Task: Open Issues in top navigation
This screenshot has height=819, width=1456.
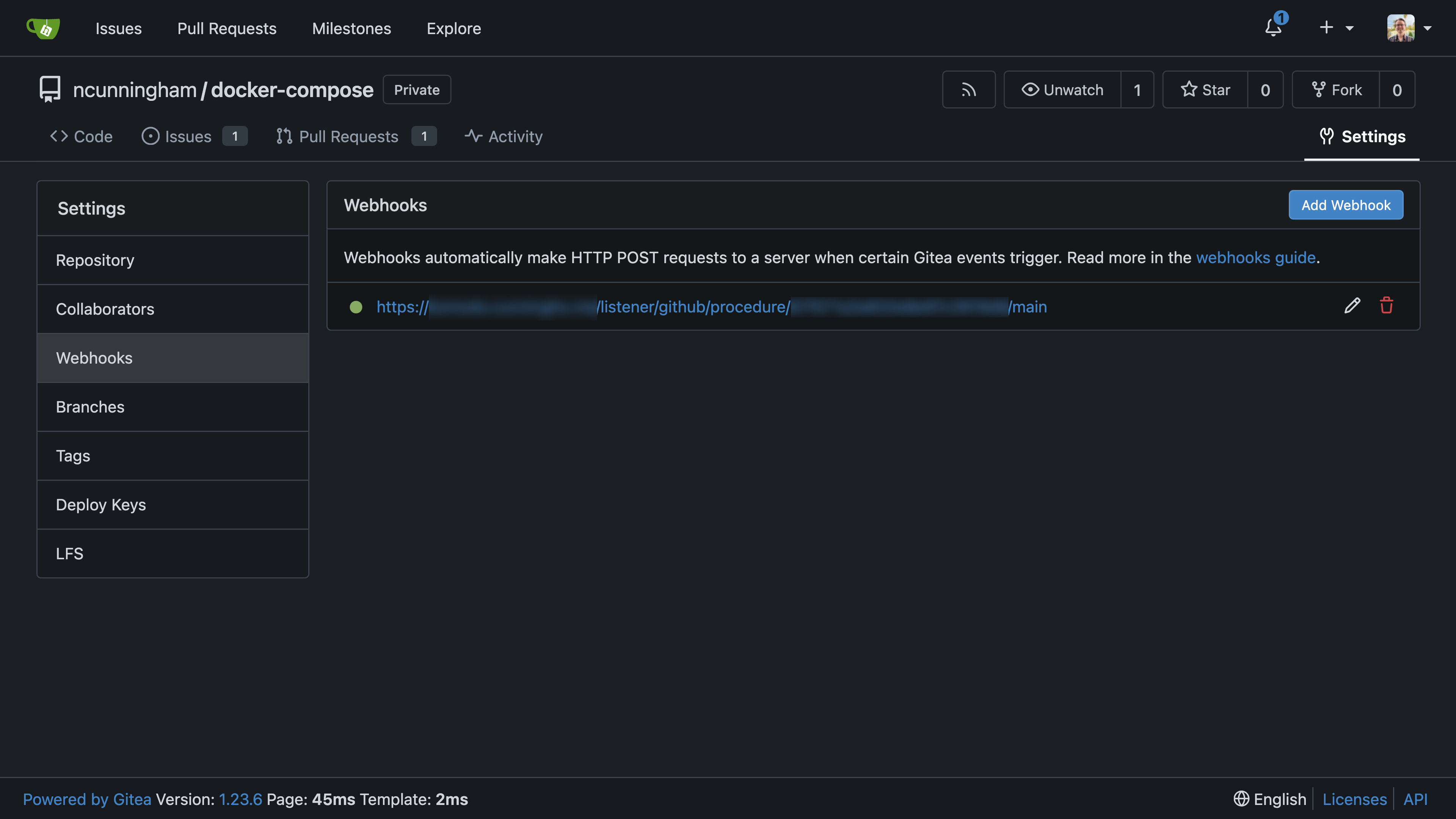Action: point(119,28)
